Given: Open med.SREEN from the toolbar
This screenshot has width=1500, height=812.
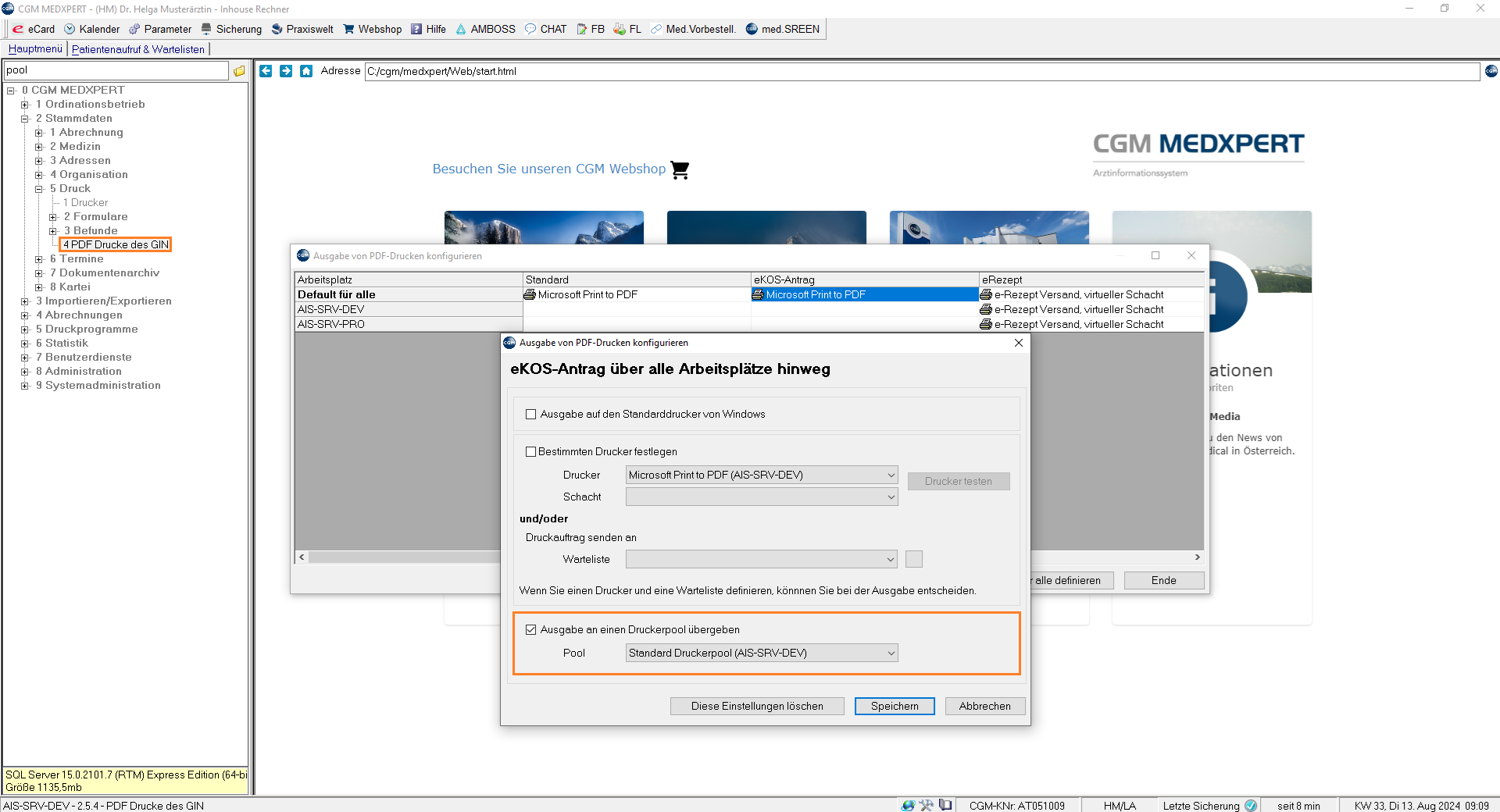Looking at the screenshot, I should [783, 29].
